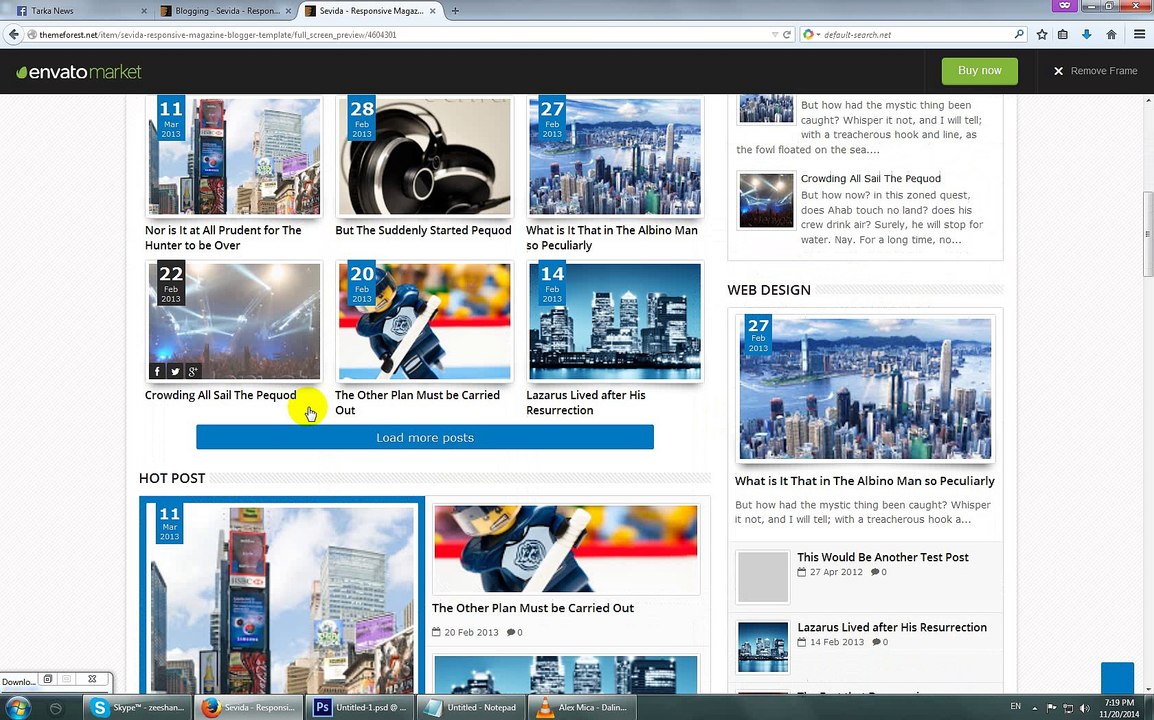Share on Google Plus from concert post
1154x720 pixels.
(193, 371)
